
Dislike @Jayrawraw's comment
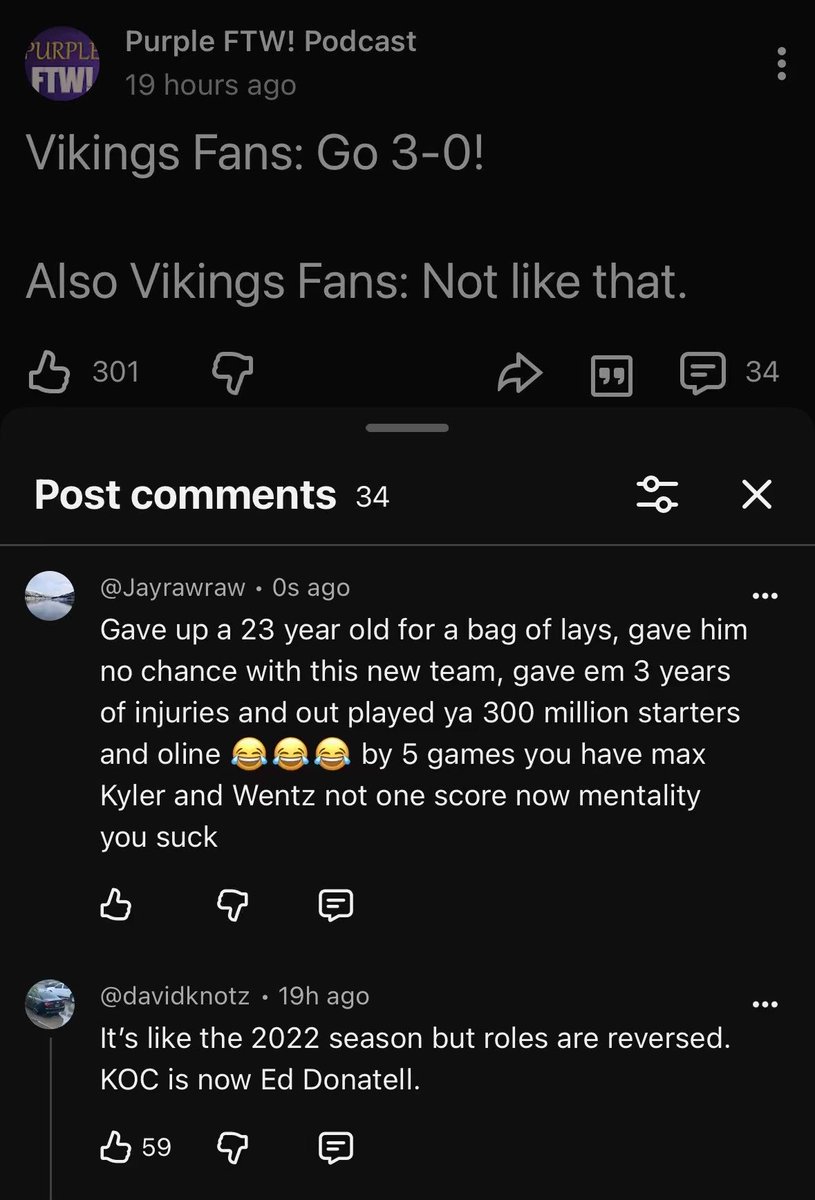(x=234, y=906)
